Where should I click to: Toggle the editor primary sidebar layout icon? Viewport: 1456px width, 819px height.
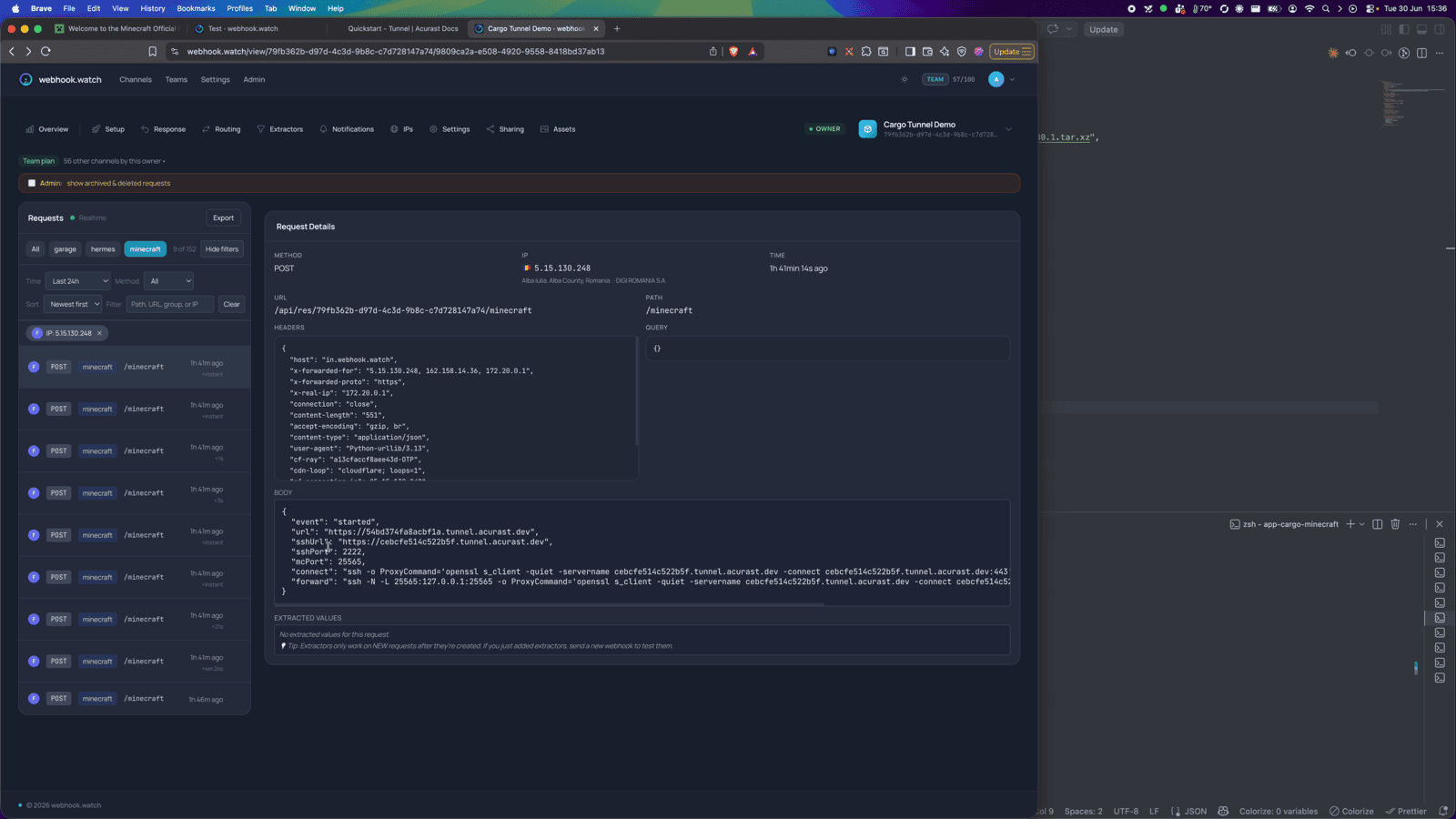pyautogui.click(x=1404, y=29)
